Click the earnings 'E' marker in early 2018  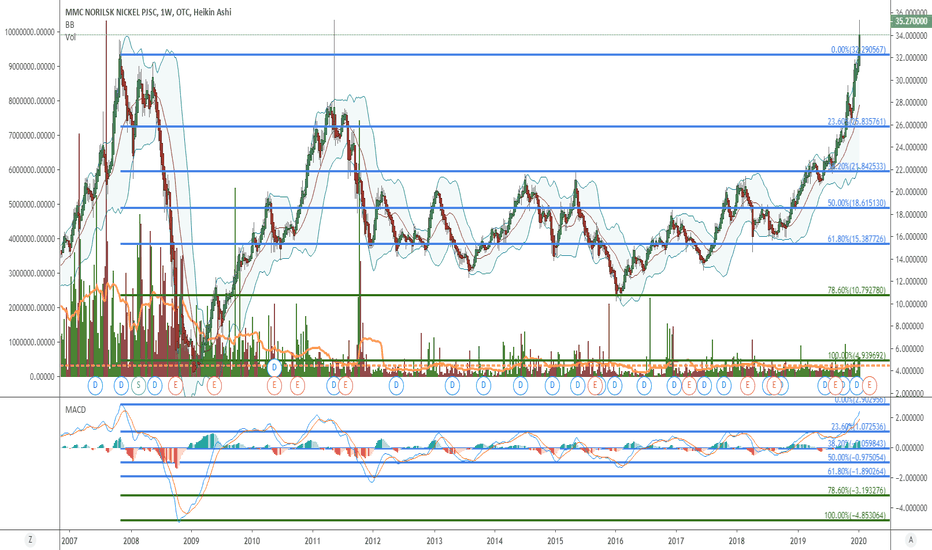(x=747, y=385)
